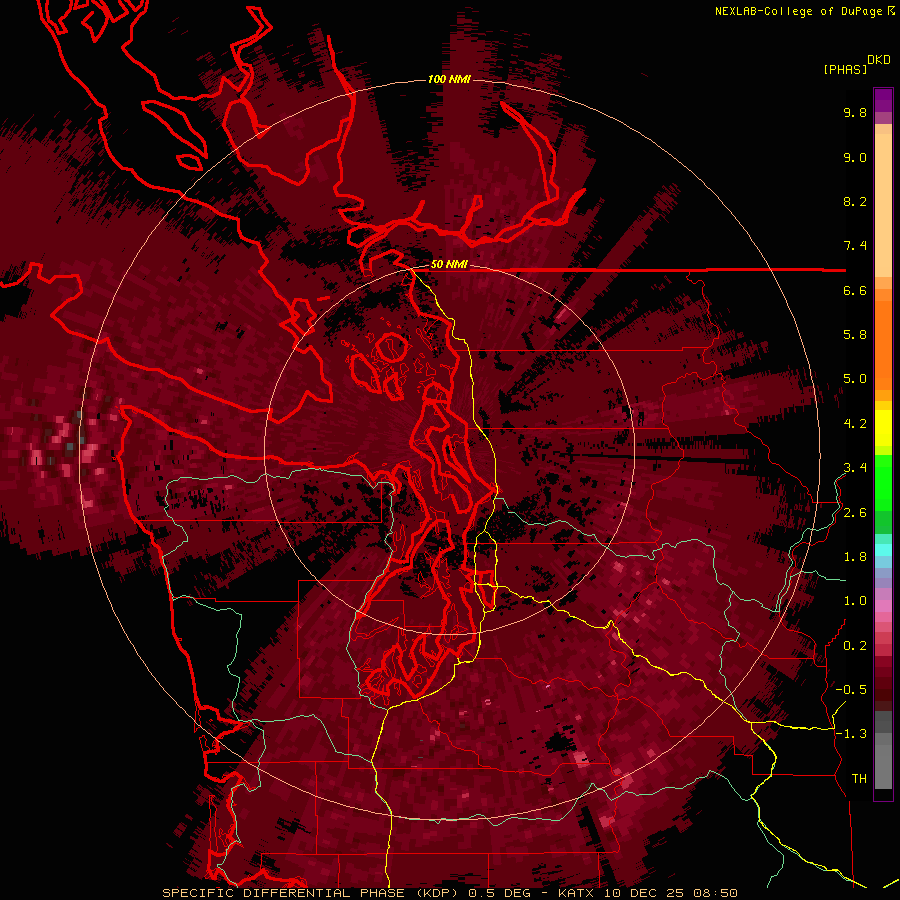
Task: Click the -0.5 color scale value
Action: 851,690
